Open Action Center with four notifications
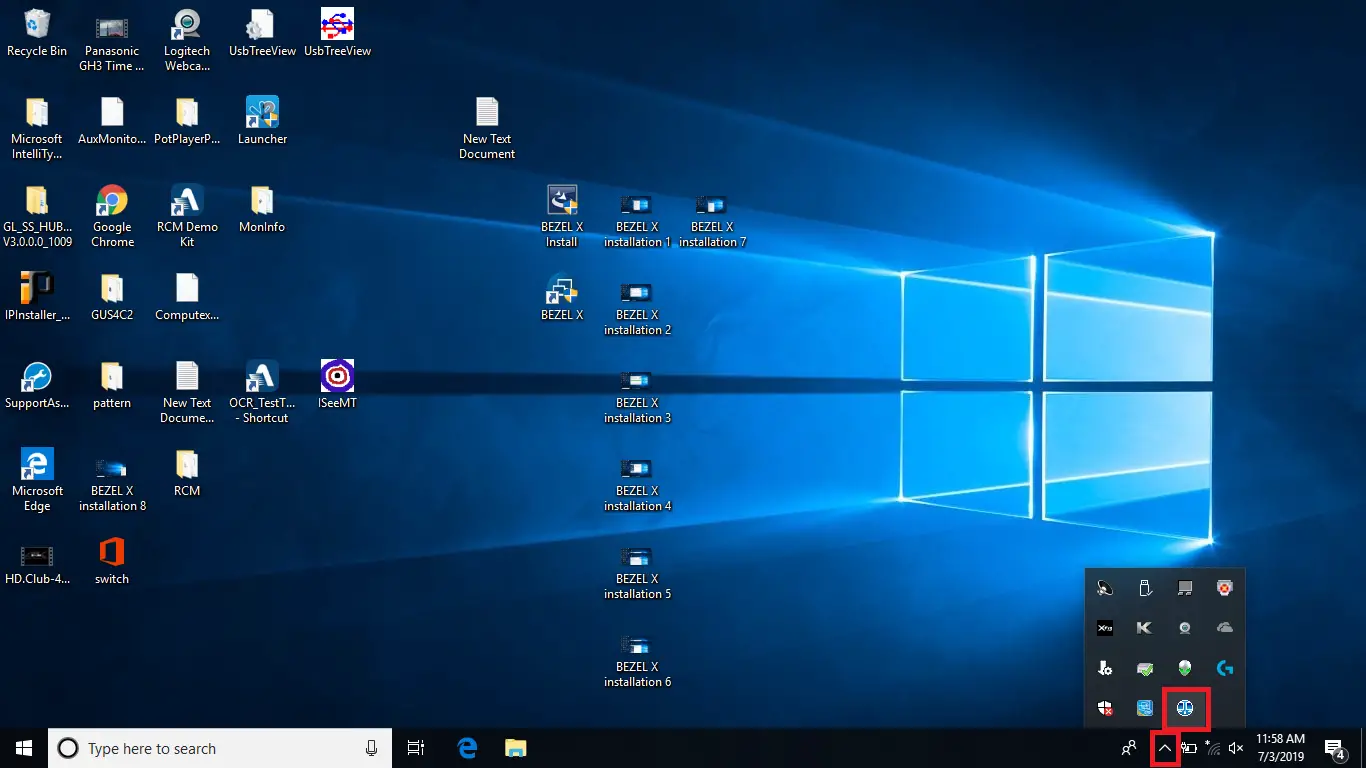 (1333, 748)
